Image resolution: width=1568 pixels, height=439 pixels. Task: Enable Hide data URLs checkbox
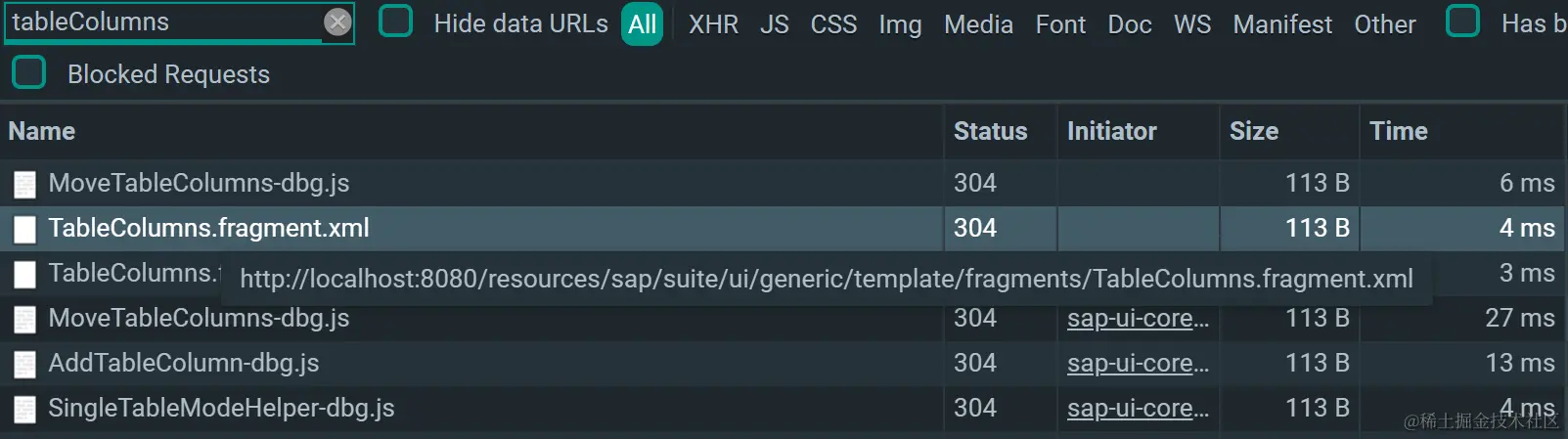coord(395,22)
